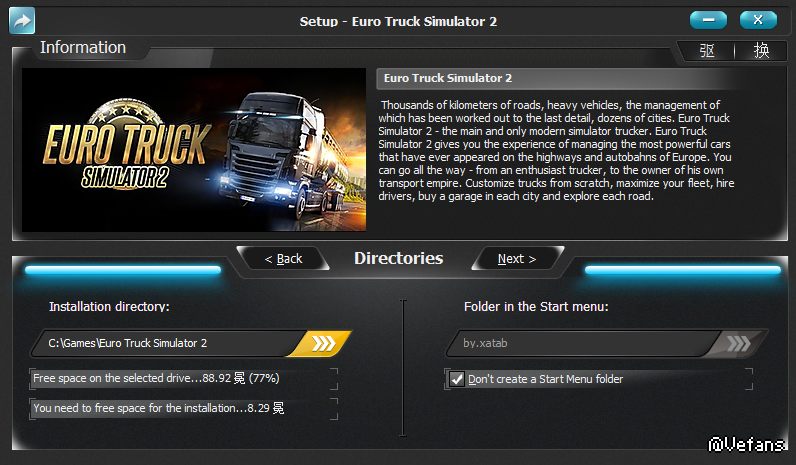Select the Directories section heading
The image size is (796, 465).
[399, 258]
